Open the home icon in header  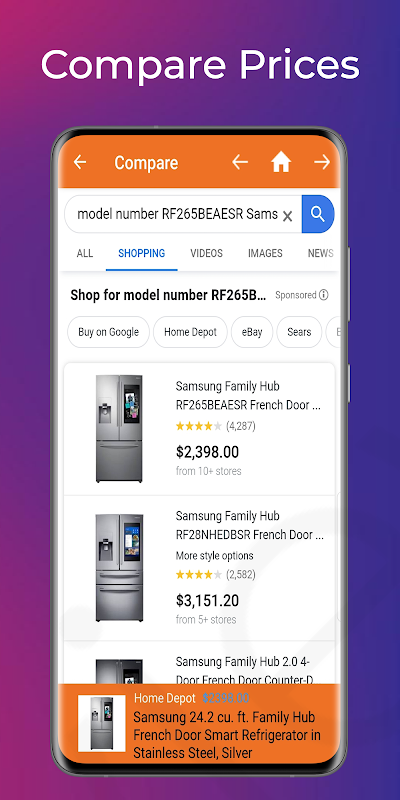(x=281, y=163)
